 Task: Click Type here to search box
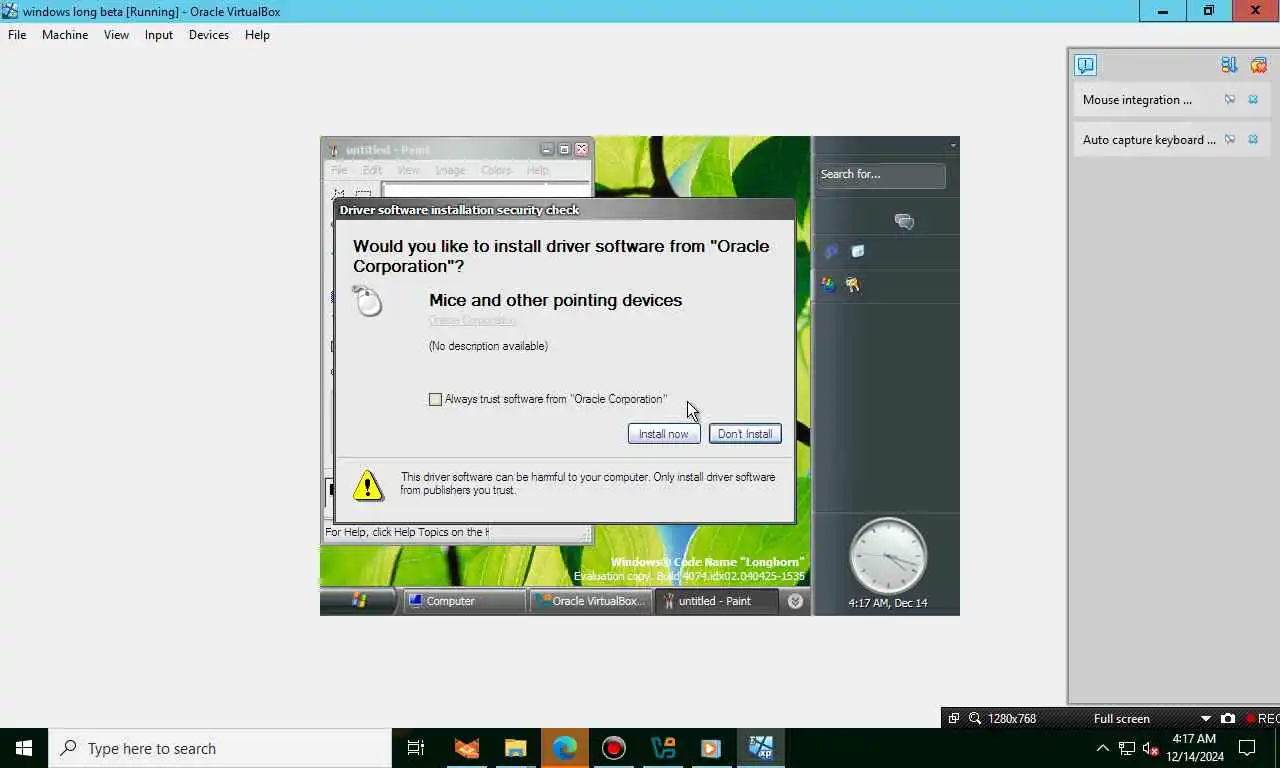[x=220, y=748]
